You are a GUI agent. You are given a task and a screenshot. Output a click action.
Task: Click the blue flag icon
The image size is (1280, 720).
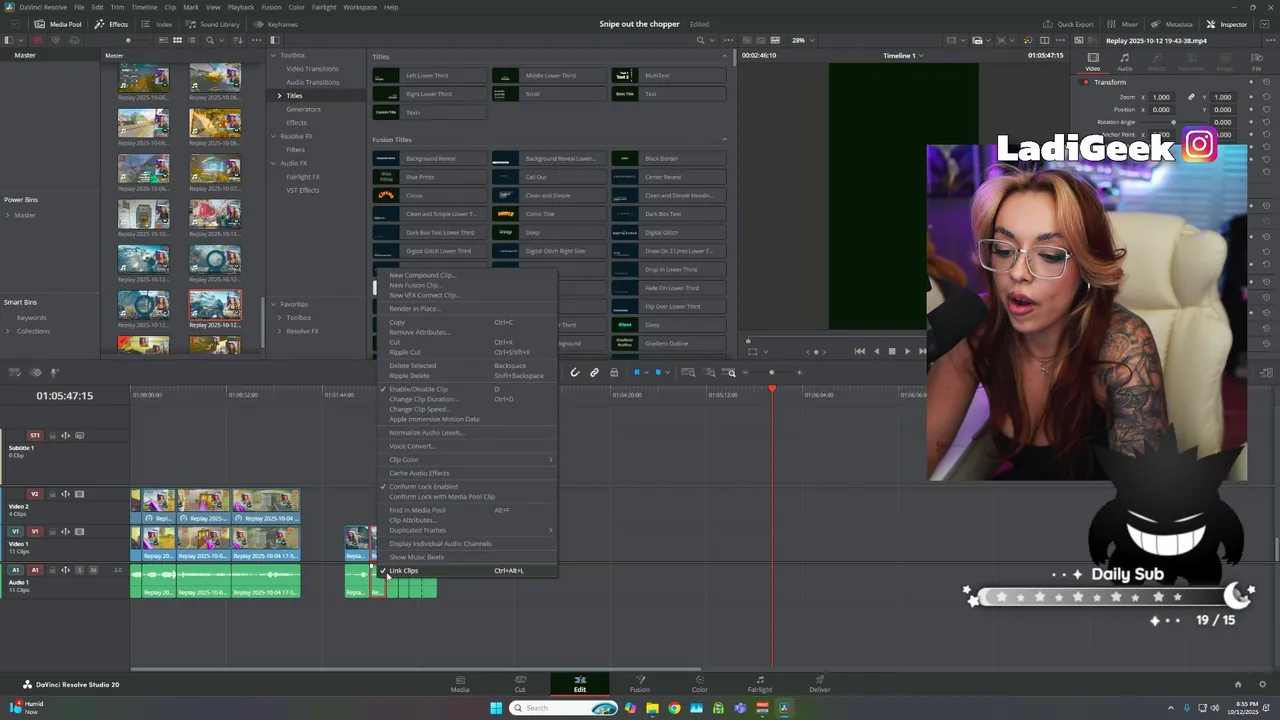pyautogui.click(x=637, y=373)
